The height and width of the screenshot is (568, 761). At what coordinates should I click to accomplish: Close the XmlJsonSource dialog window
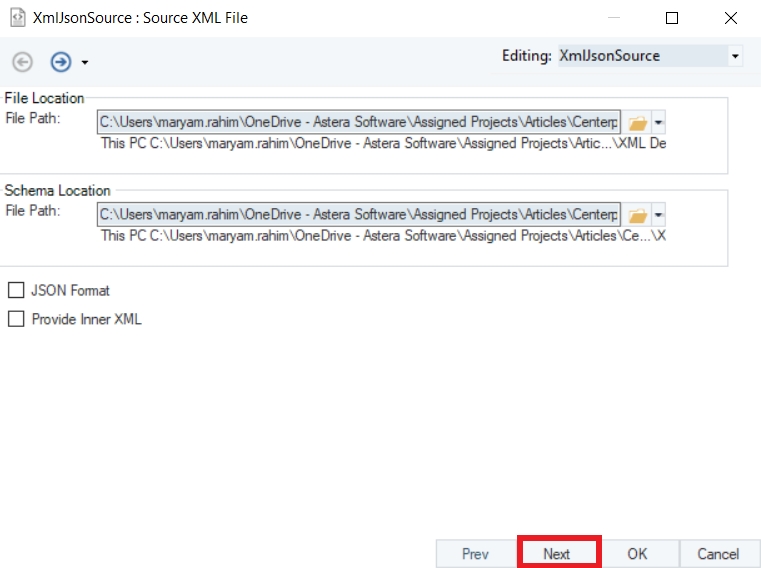pos(730,18)
